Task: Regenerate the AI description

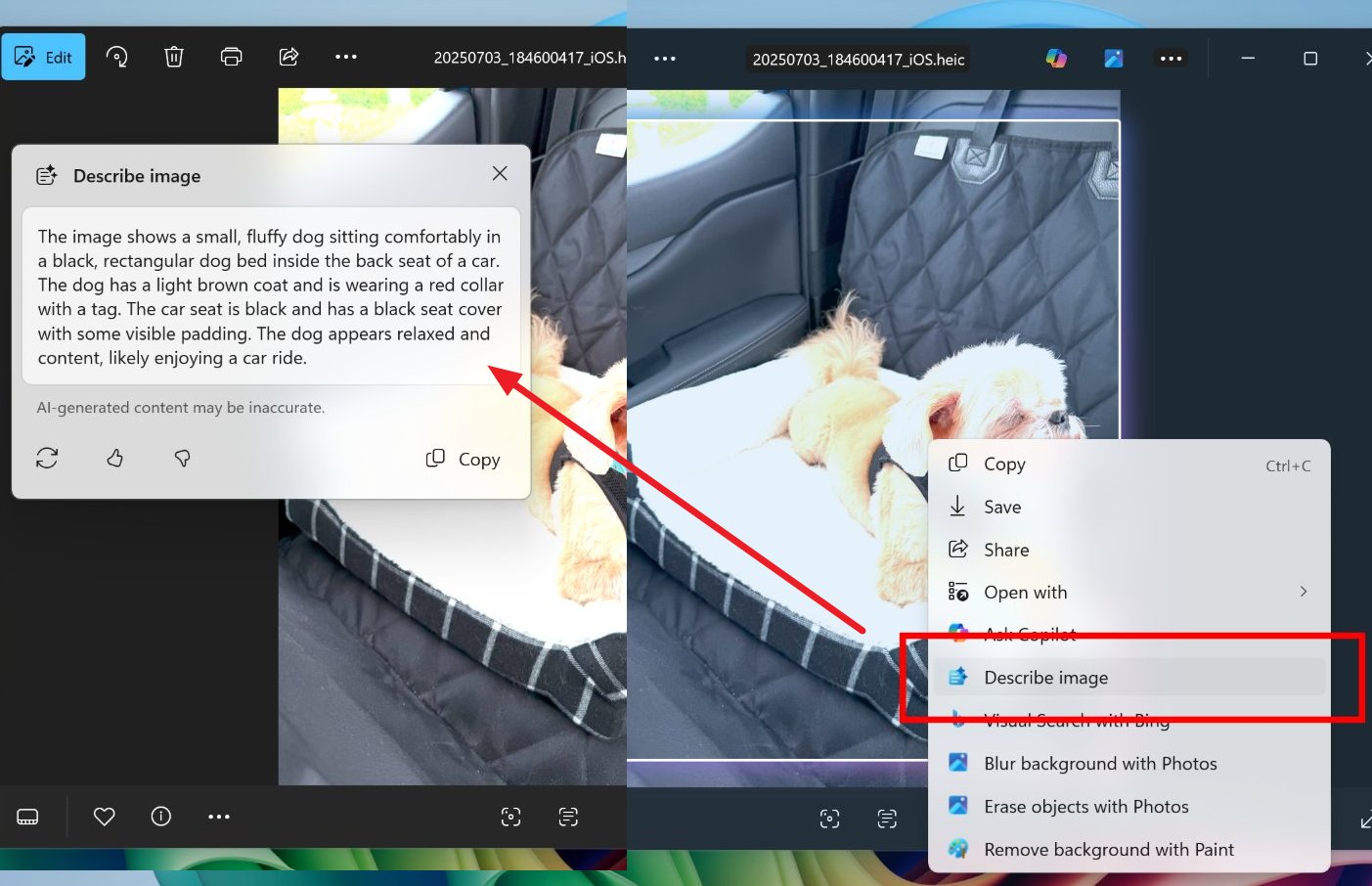Action: 47,458
